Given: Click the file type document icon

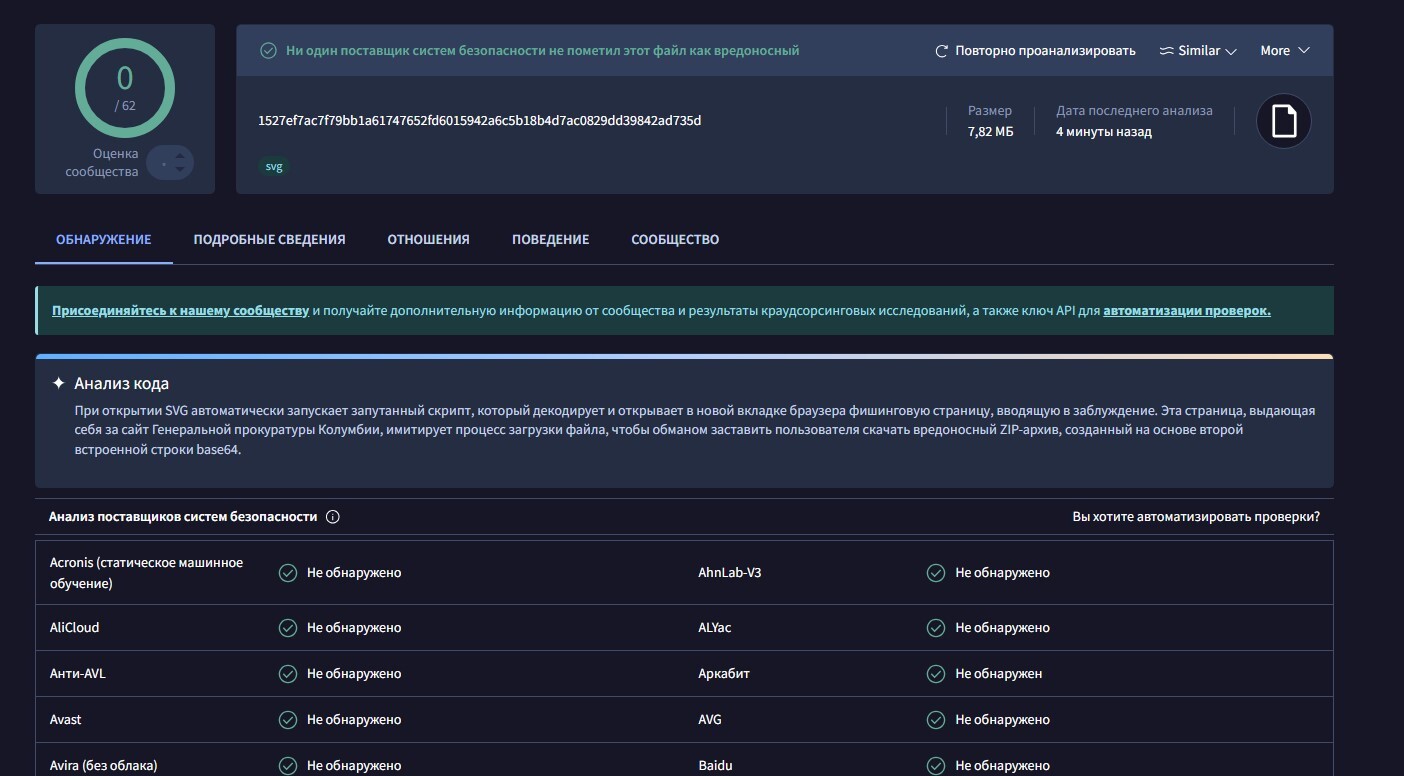Looking at the screenshot, I should pos(1283,121).
